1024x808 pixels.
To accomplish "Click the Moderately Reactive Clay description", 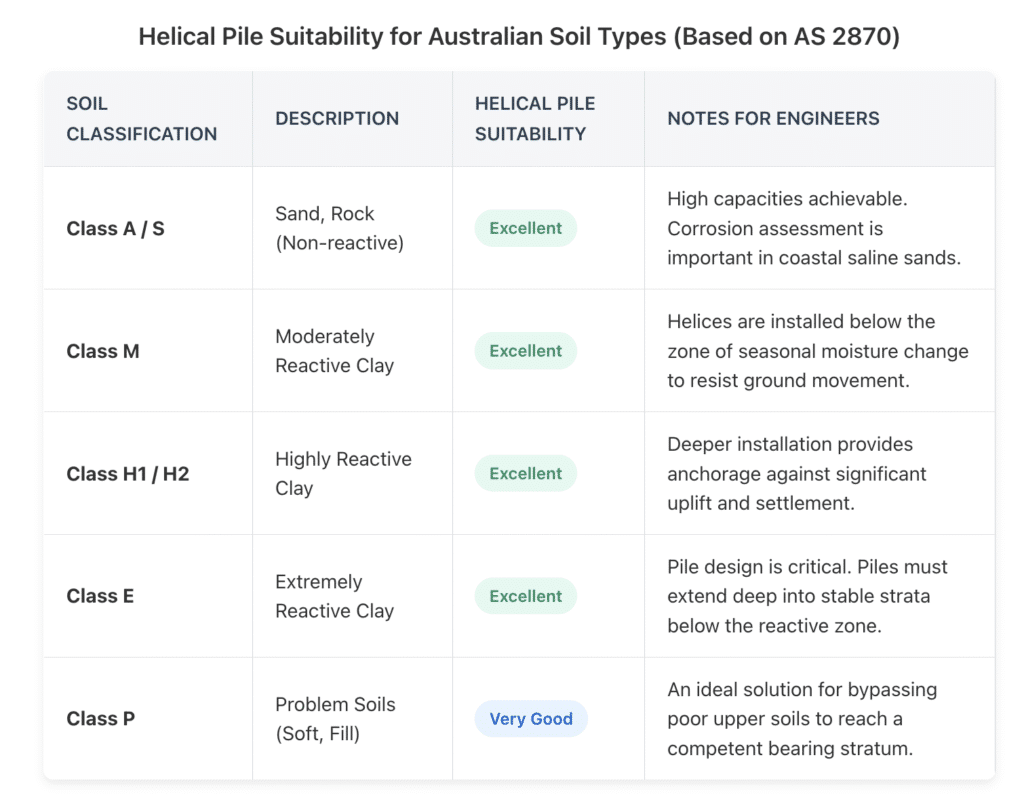I will pyautogui.click(x=334, y=351).
